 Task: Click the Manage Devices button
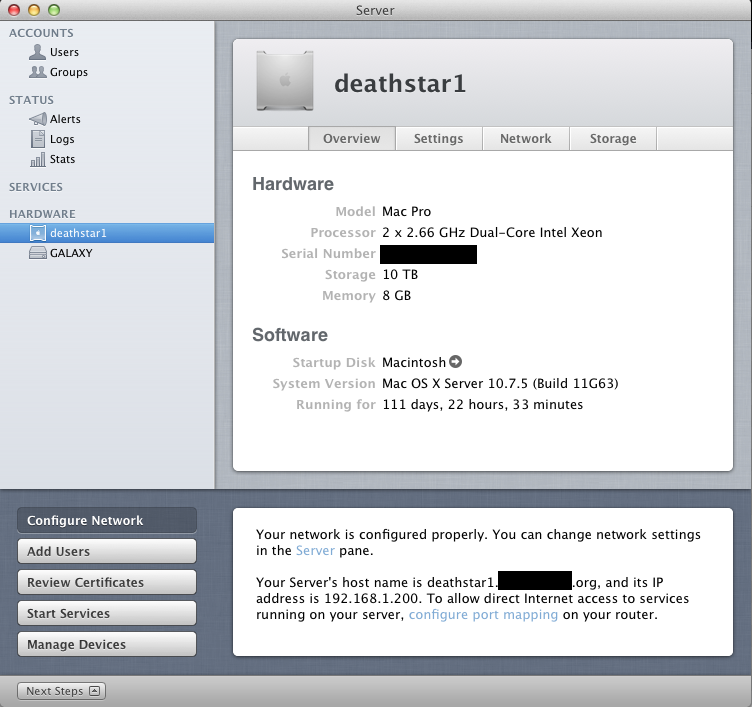click(107, 644)
